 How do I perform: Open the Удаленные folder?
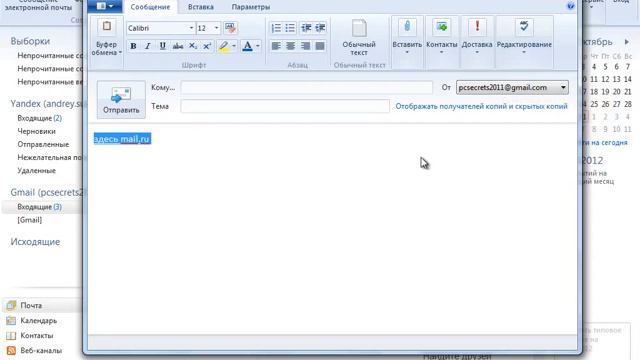click(36, 171)
